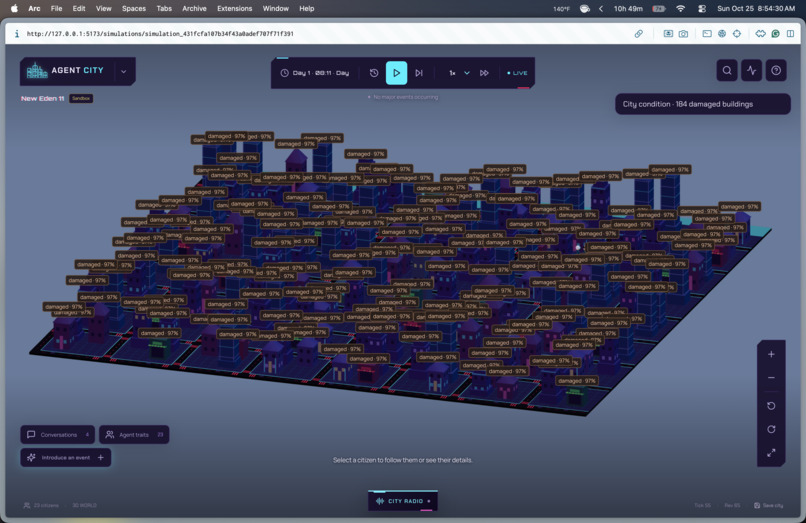Click the extension puzzle toolbar icon
Screen dimensions: 806x523
(x=760, y=34)
